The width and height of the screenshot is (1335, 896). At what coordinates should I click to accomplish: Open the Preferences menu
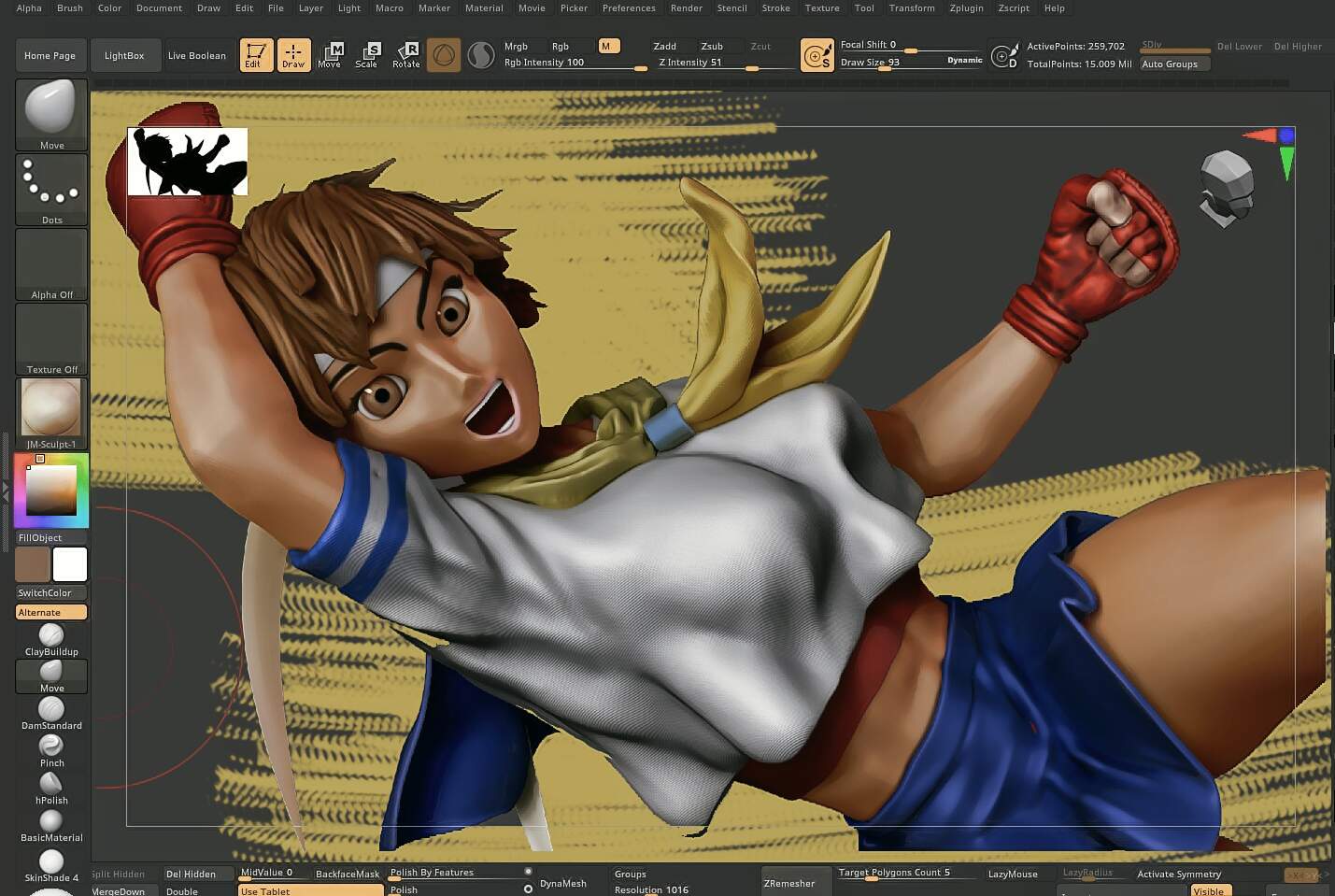tap(629, 8)
